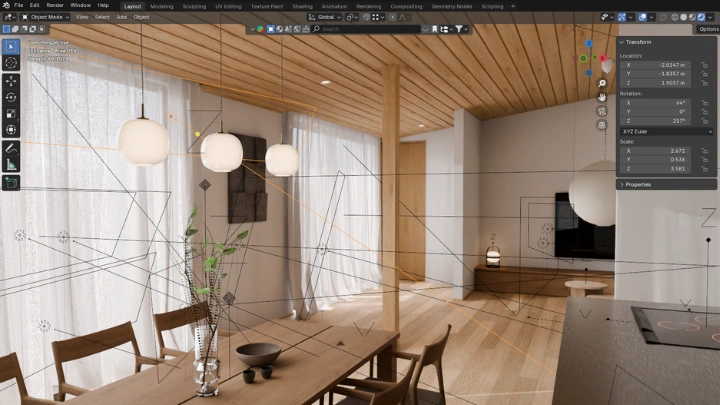Set select mode to extend selection
Screen dimensions: 720x405
click(15, 29)
